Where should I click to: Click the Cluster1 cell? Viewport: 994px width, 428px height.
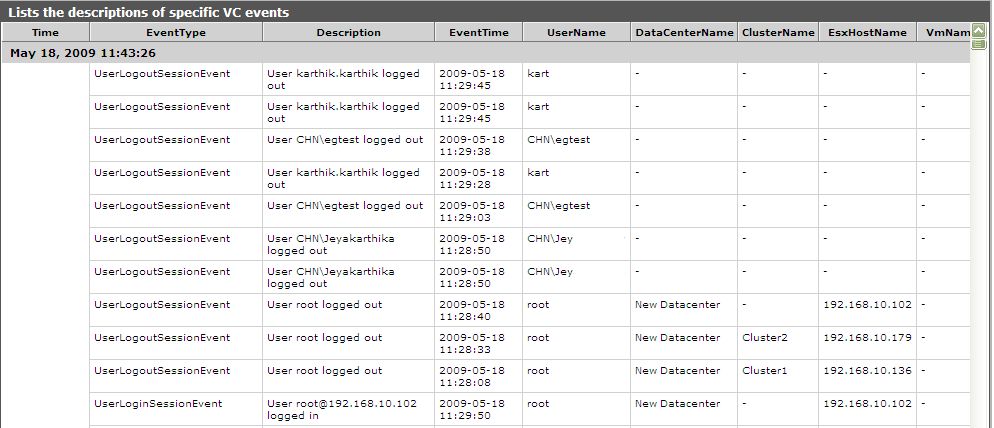point(765,370)
